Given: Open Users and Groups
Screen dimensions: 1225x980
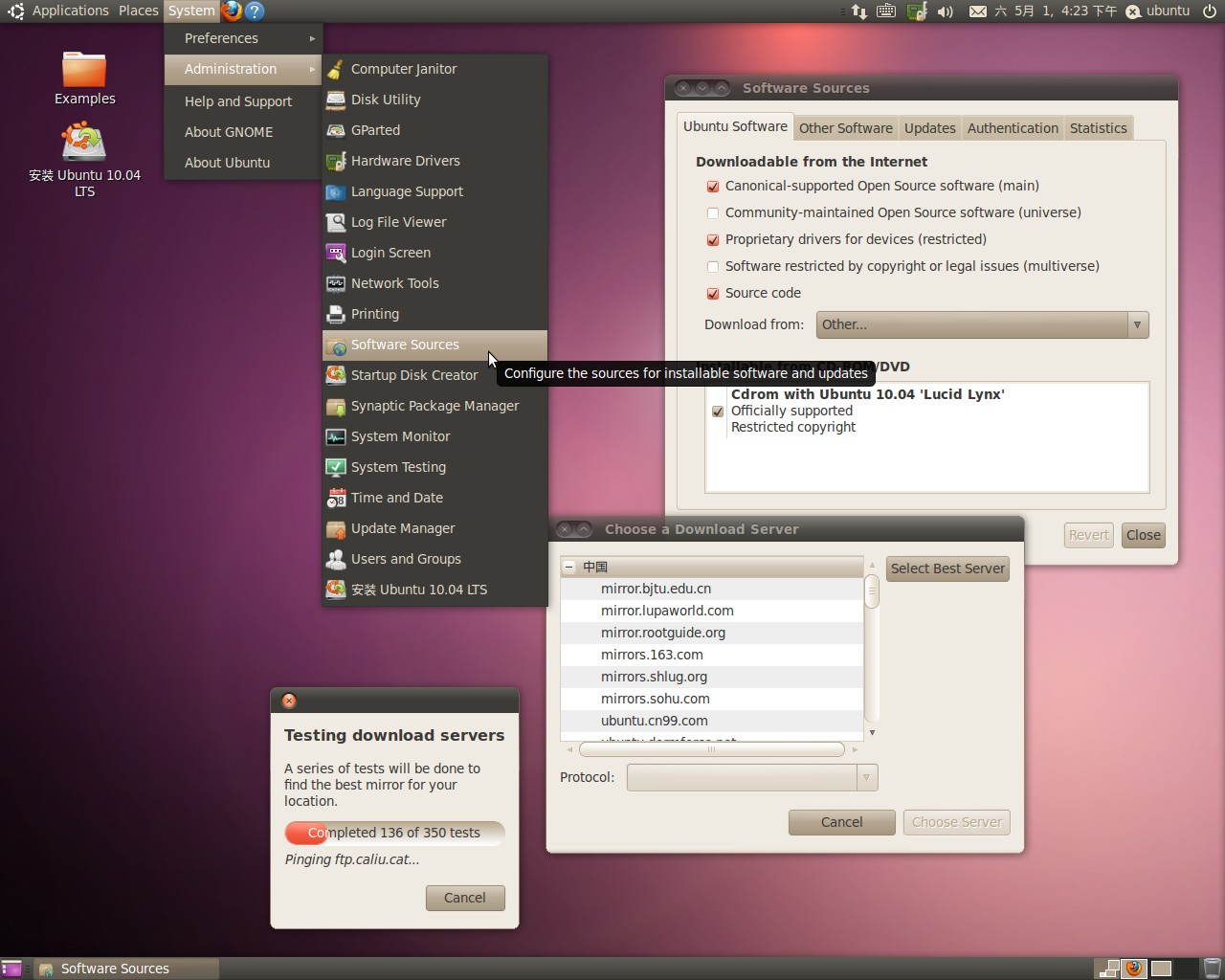Looking at the screenshot, I should point(434,559).
